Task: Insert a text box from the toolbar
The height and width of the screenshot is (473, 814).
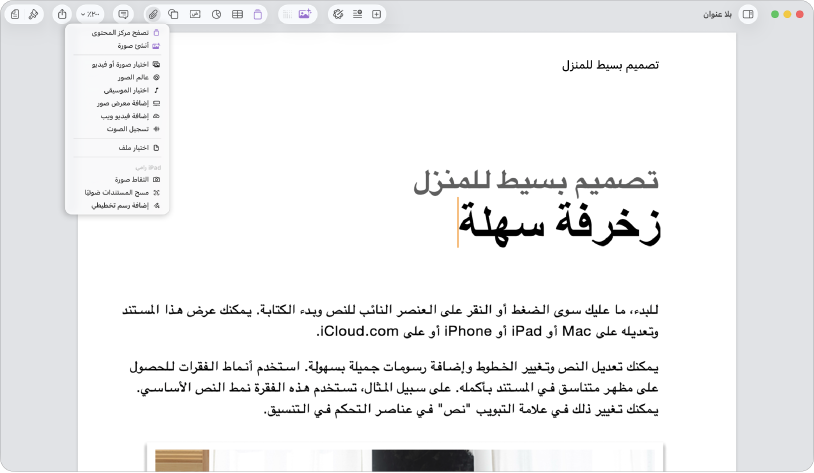Action: tap(195, 15)
